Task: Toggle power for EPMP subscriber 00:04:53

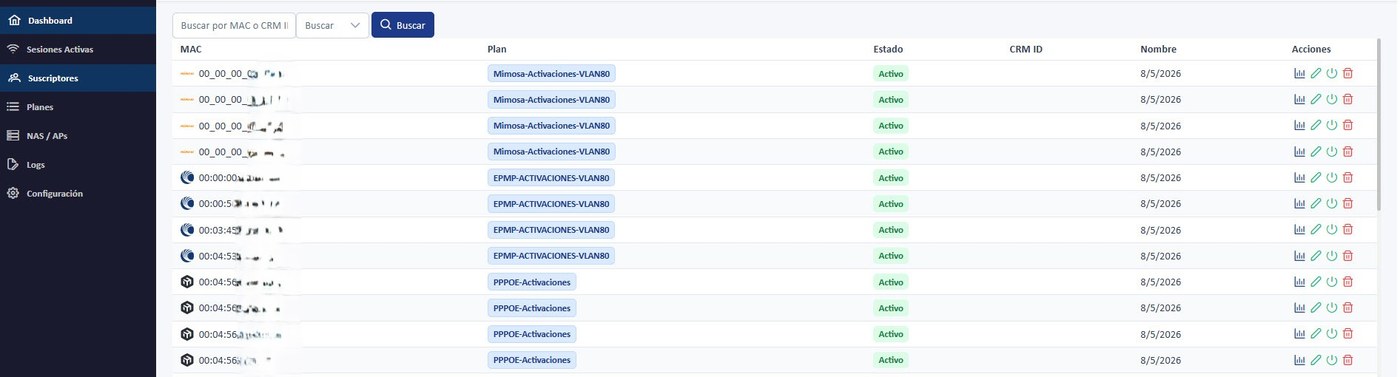Action: click(1332, 255)
